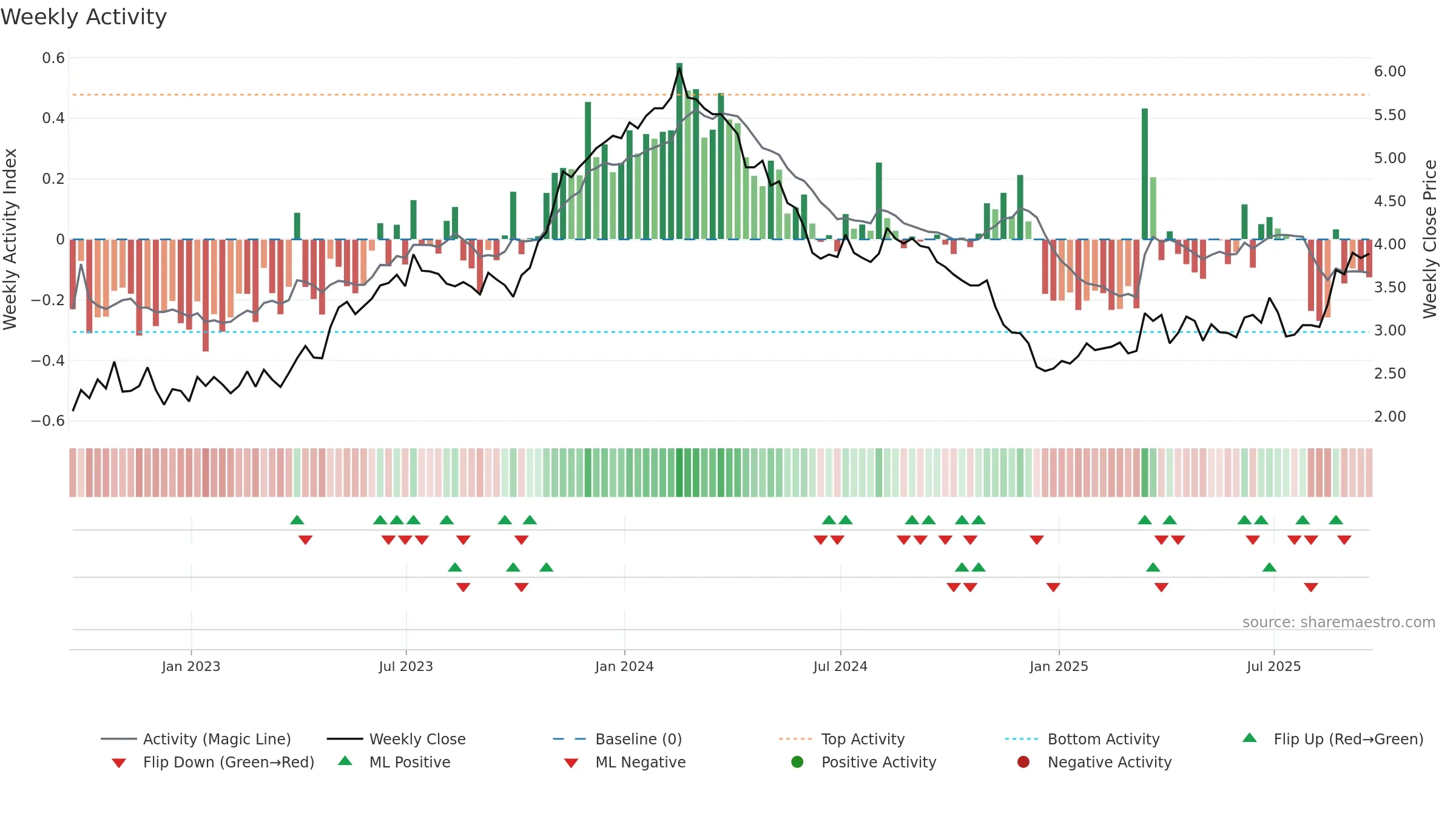Click the 0.6 left axis tick label
This screenshot has height=819, width=1456.
click(53, 58)
